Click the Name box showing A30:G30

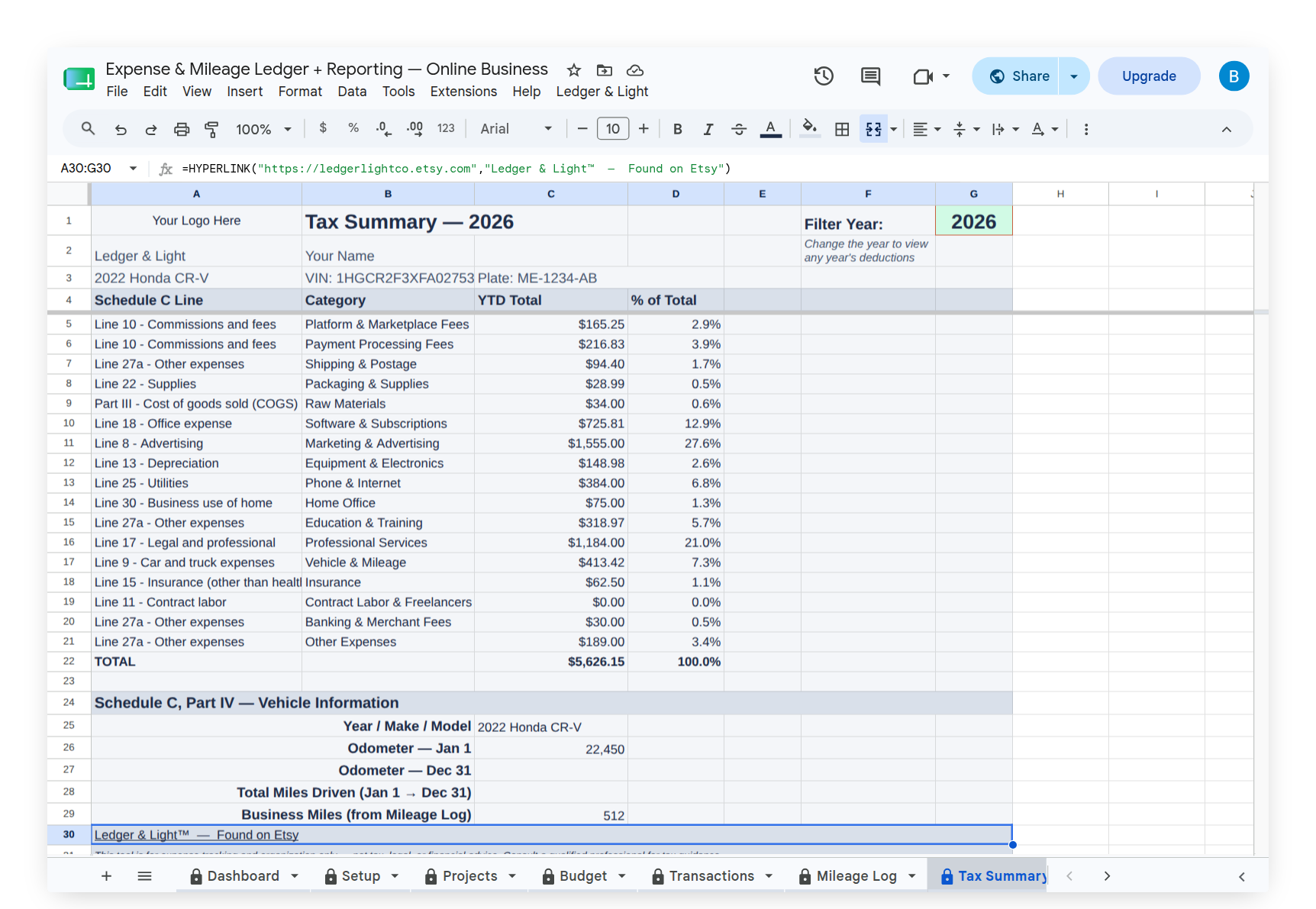click(x=86, y=168)
